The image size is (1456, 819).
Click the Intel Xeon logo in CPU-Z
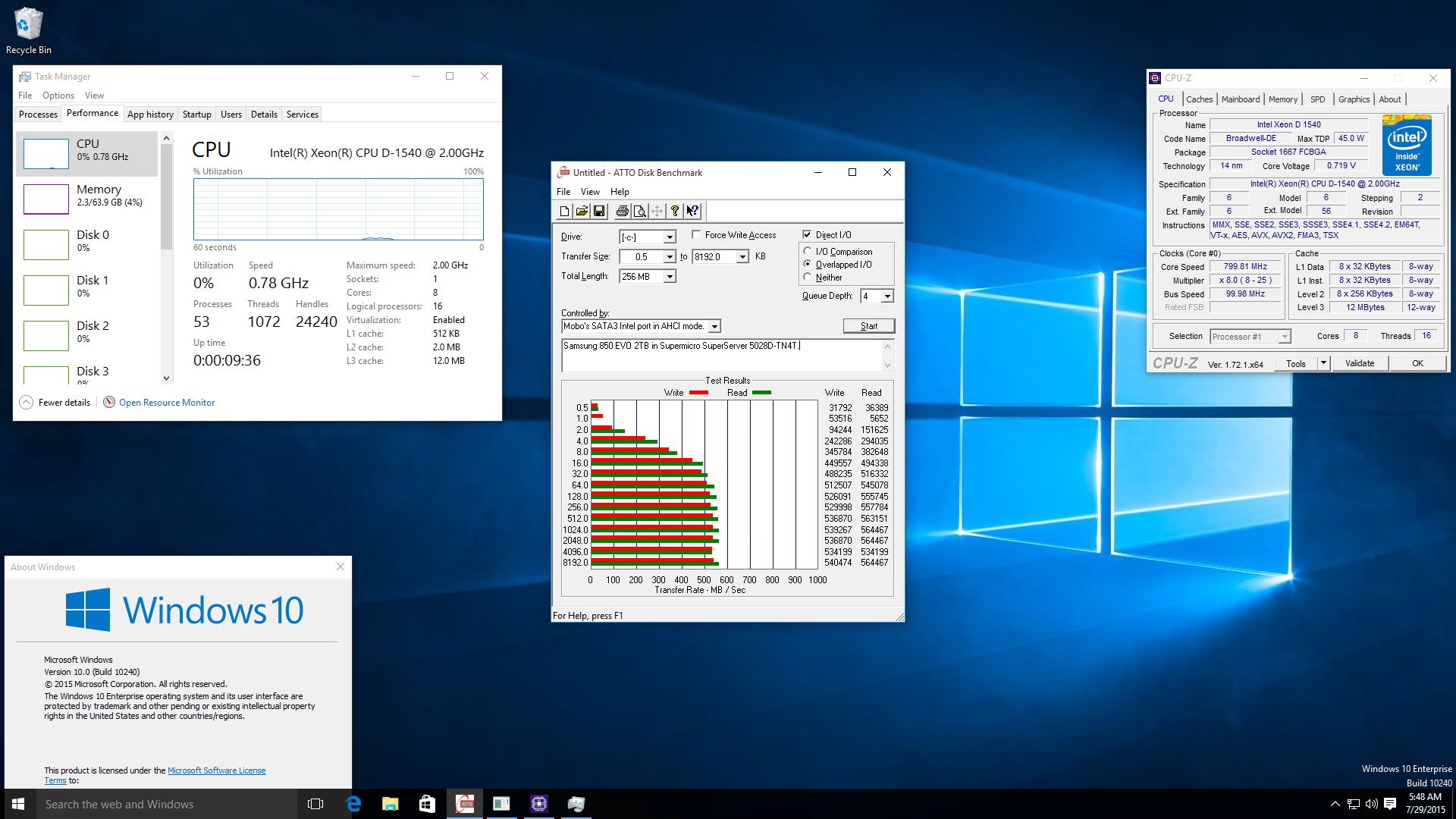[1407, 145]
